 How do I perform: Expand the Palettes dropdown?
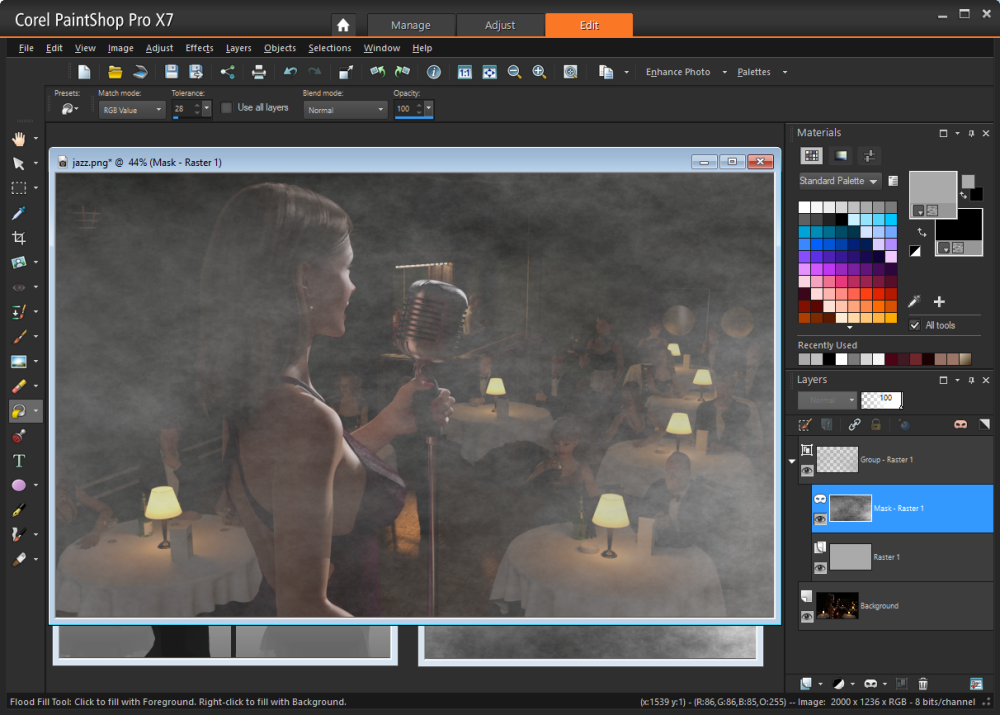pyautogui.click(x=784, y=72)
